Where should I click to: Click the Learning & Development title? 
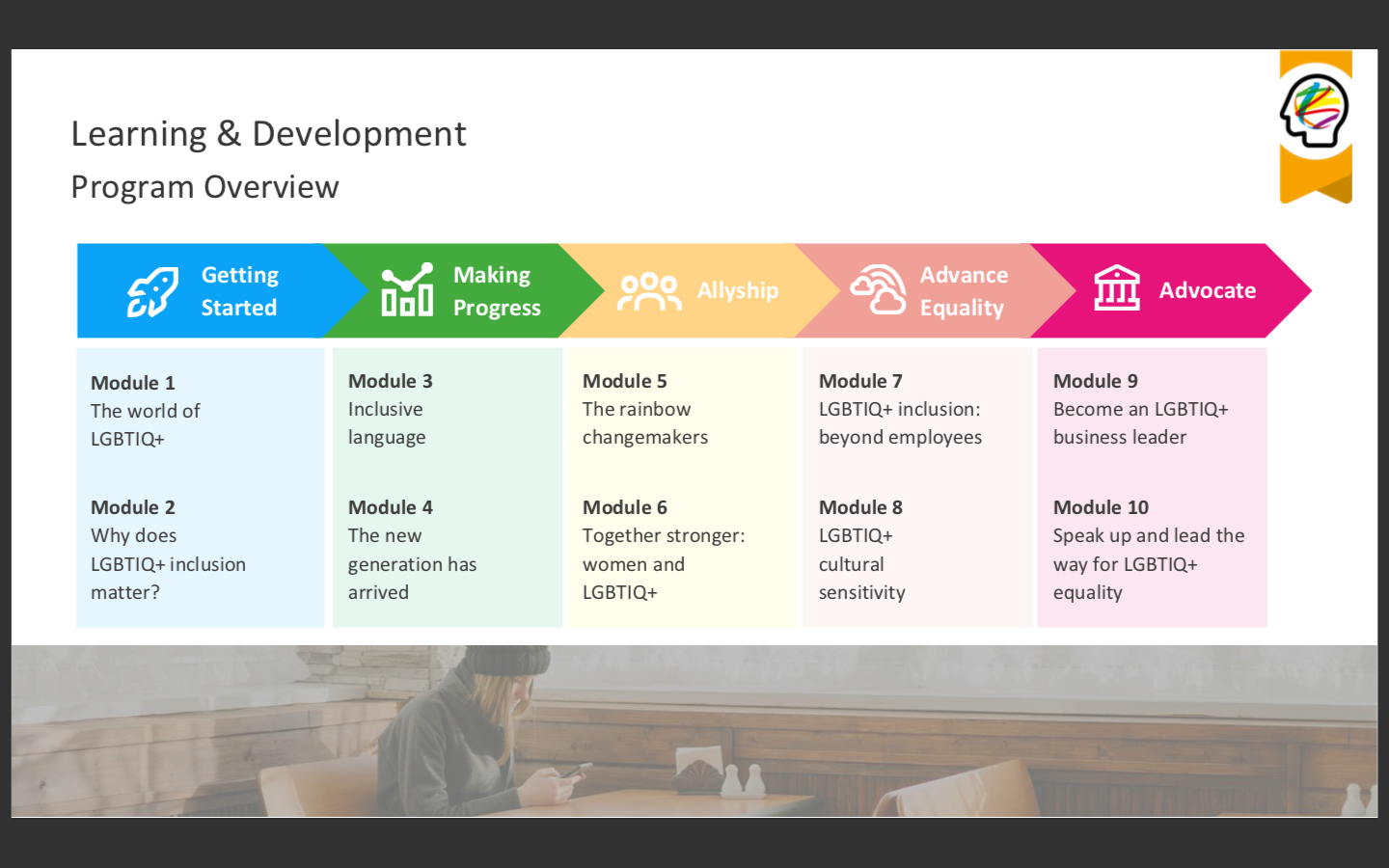[x=268, y=134]
